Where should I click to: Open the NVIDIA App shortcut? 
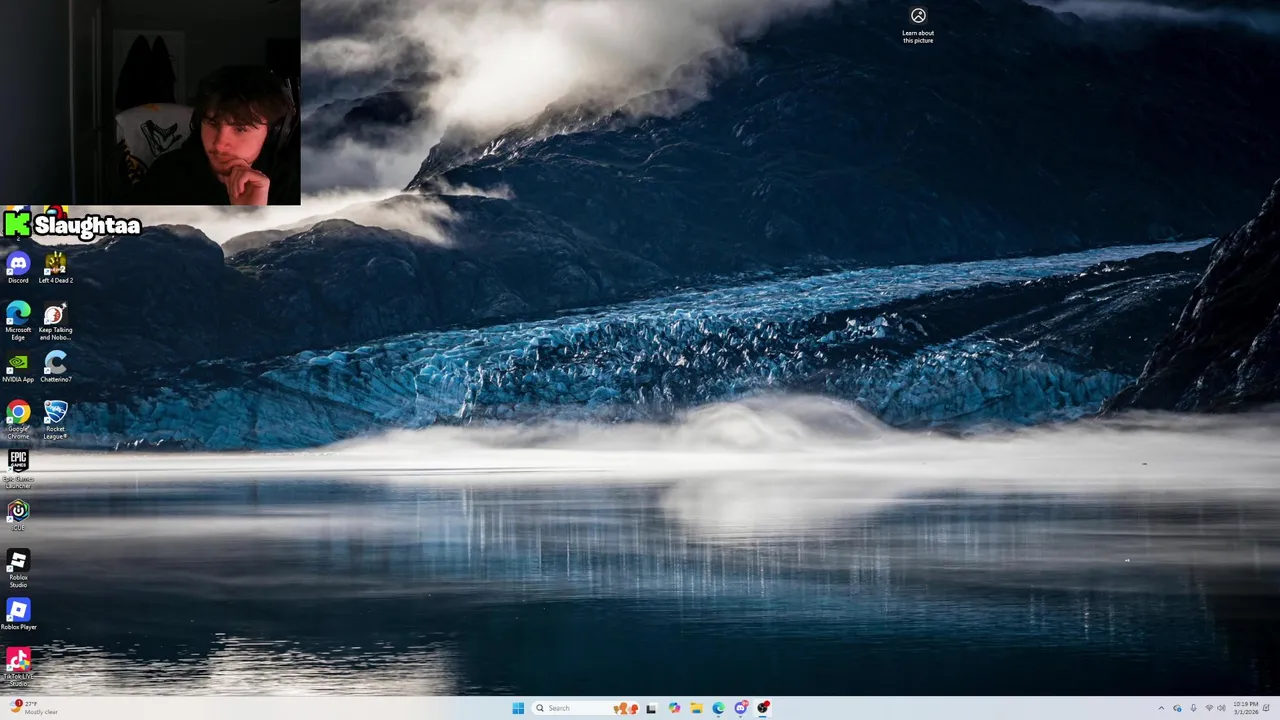[x=18, y=367]
